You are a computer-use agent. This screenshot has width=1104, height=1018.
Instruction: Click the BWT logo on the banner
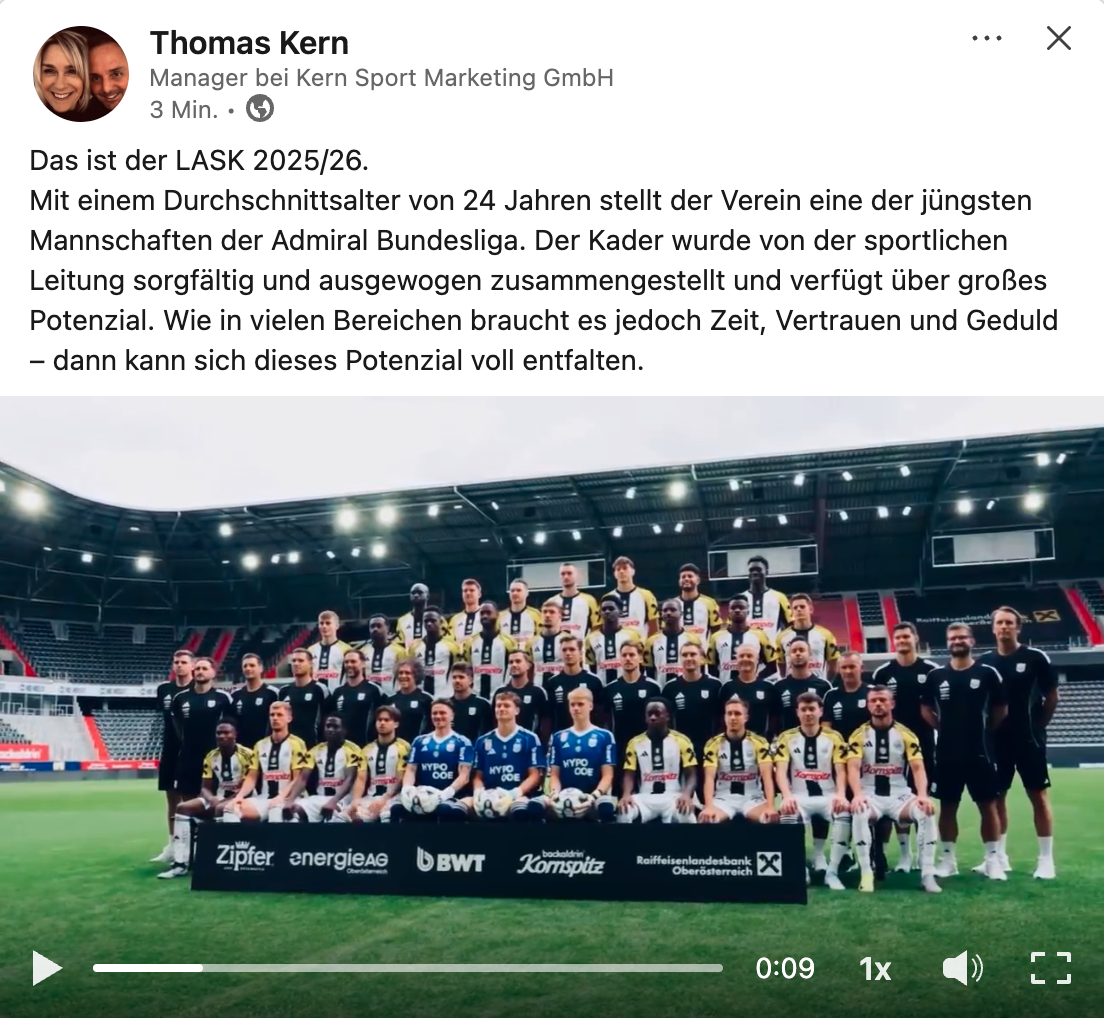click(x=451, y=860)
